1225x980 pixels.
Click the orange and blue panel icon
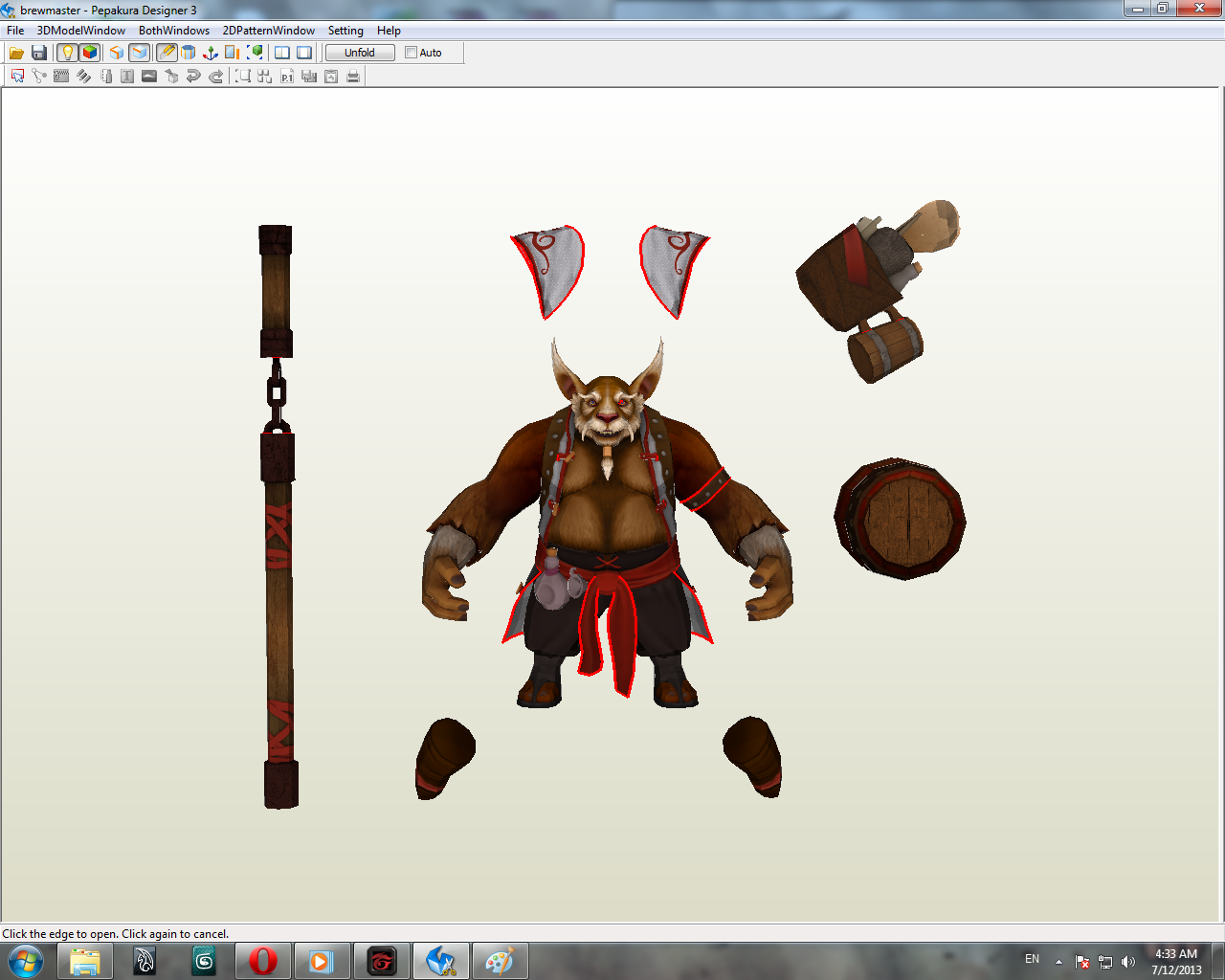point(233,53)
